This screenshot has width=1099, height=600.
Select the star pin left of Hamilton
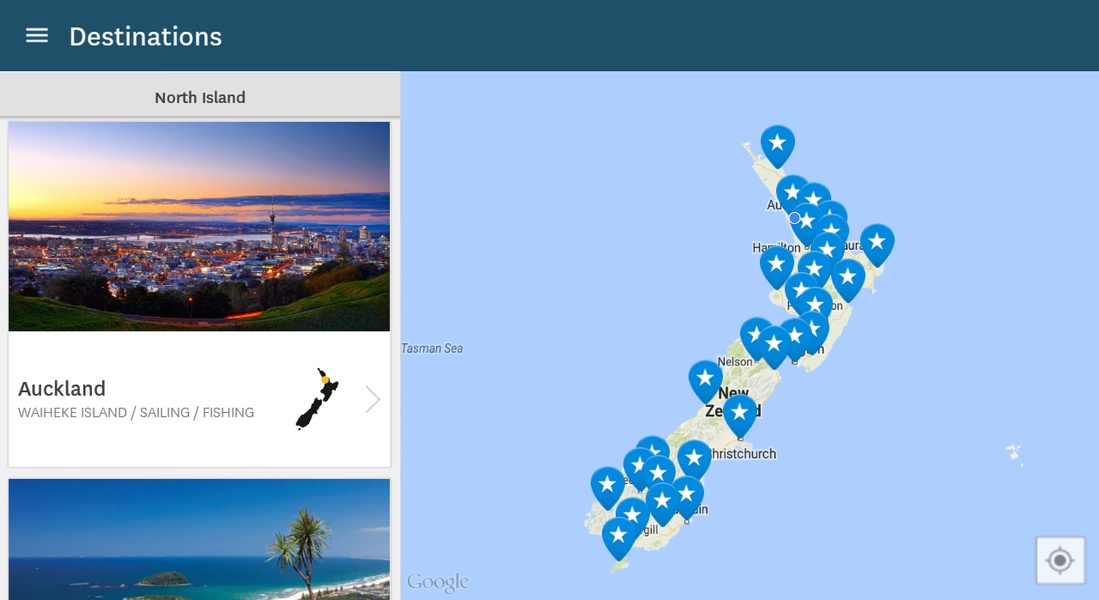tap(777, 267)
